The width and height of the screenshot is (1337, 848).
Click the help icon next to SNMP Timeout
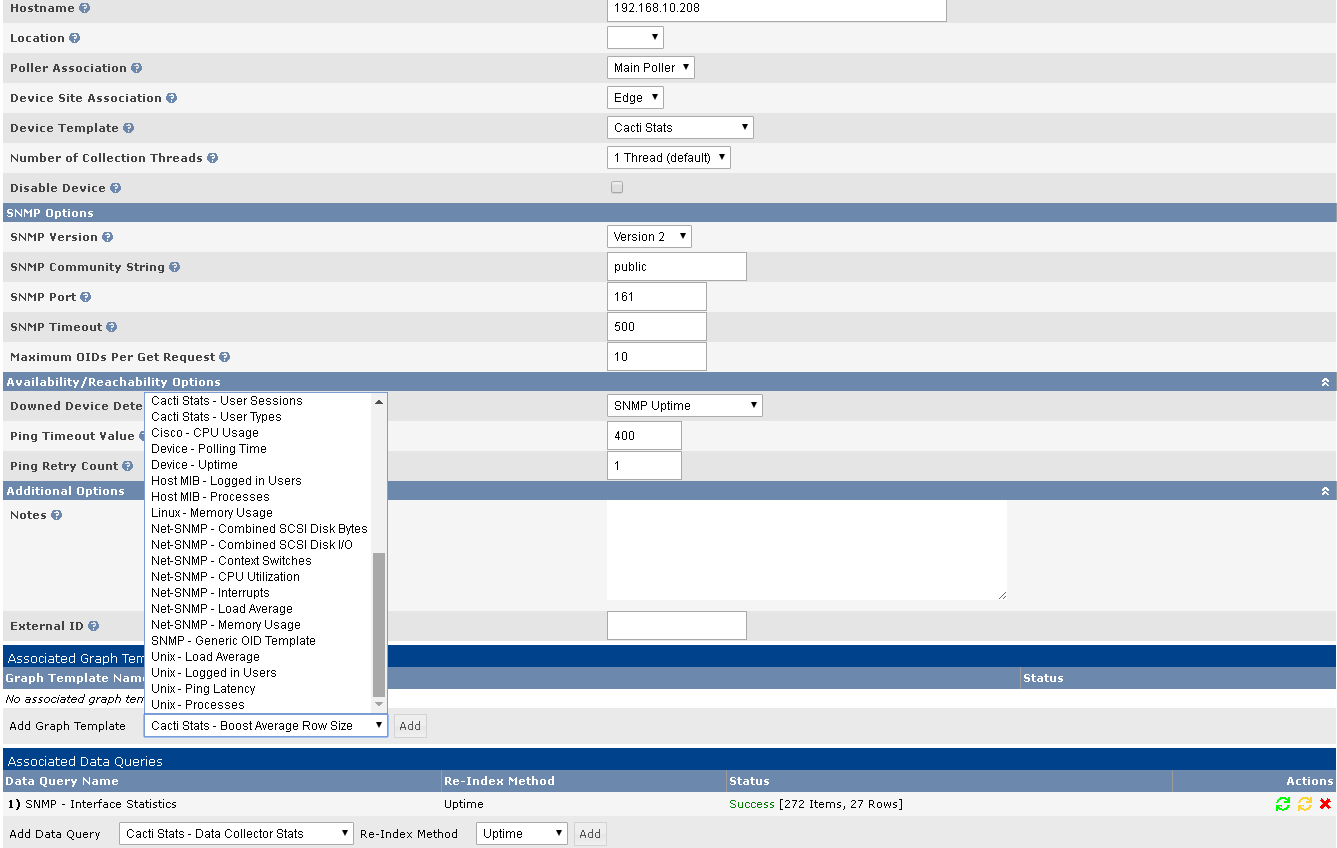[x=111, y=327]
